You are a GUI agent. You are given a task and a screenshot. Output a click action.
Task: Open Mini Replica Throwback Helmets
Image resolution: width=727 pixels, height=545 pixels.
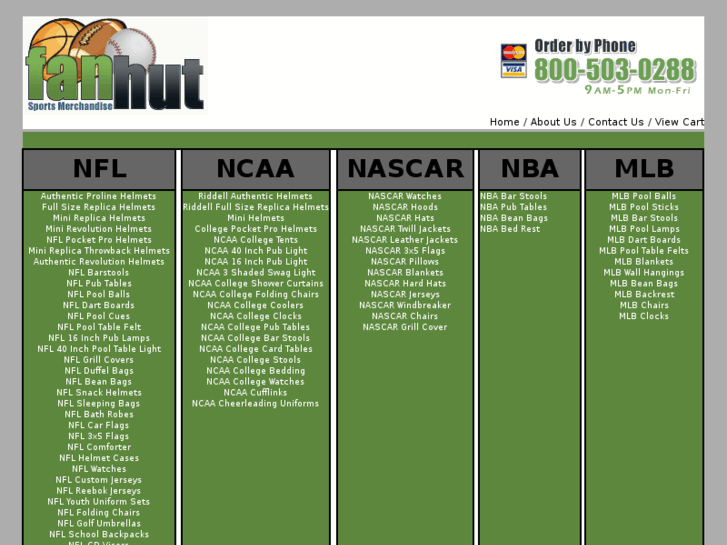coord(99,250)
